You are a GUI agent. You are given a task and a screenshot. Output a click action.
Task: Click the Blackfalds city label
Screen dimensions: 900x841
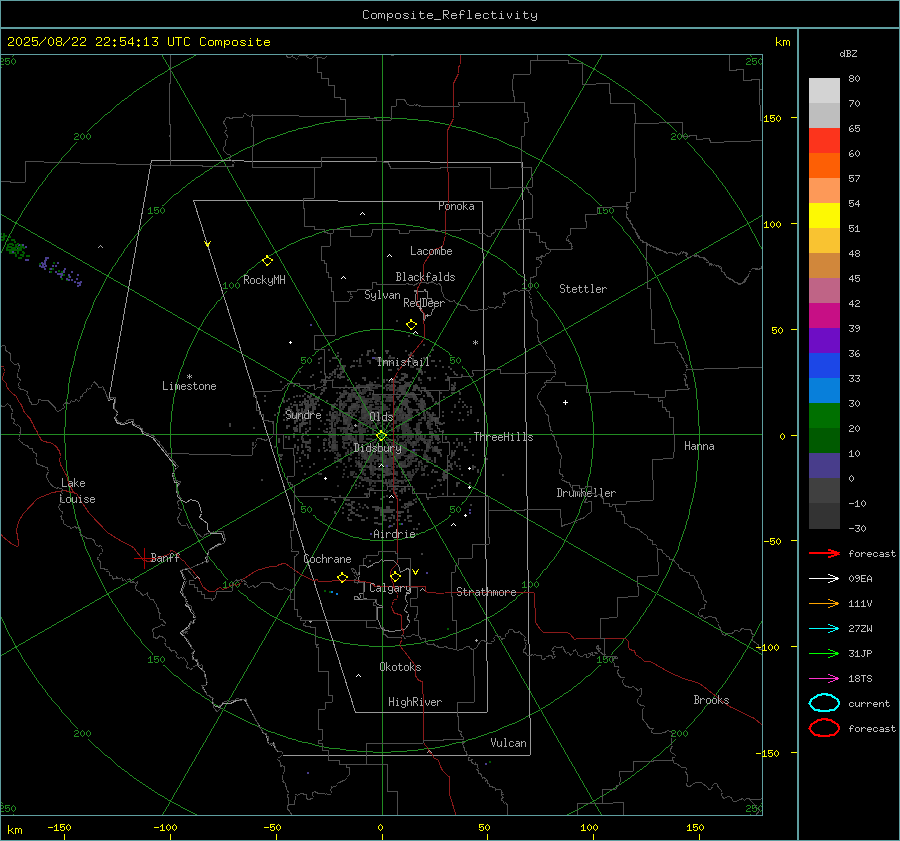(425, 277)
